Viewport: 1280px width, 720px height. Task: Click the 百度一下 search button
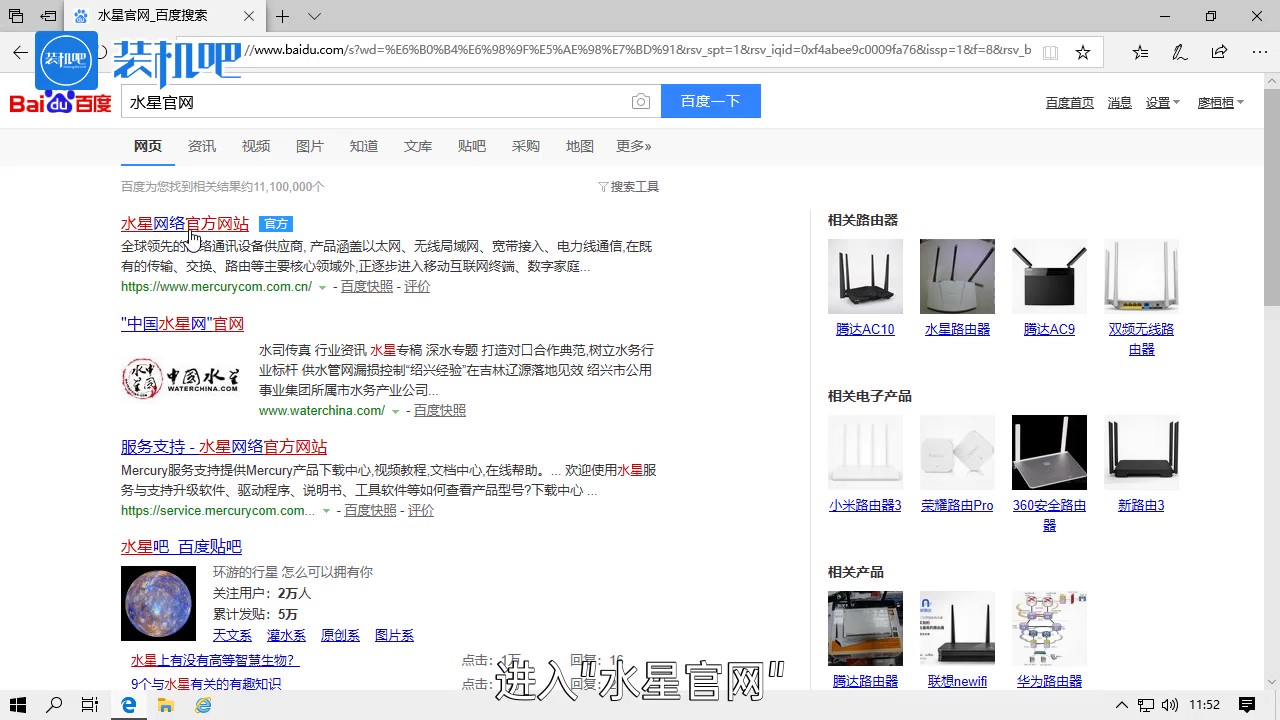click(x=711, y=101)
